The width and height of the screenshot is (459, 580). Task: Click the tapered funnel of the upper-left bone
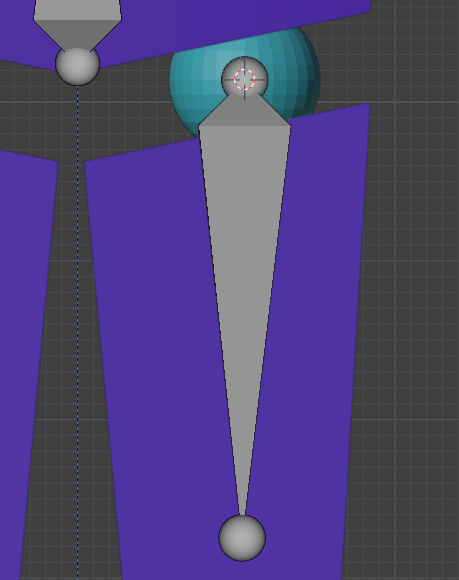click(x=77, y=34)
